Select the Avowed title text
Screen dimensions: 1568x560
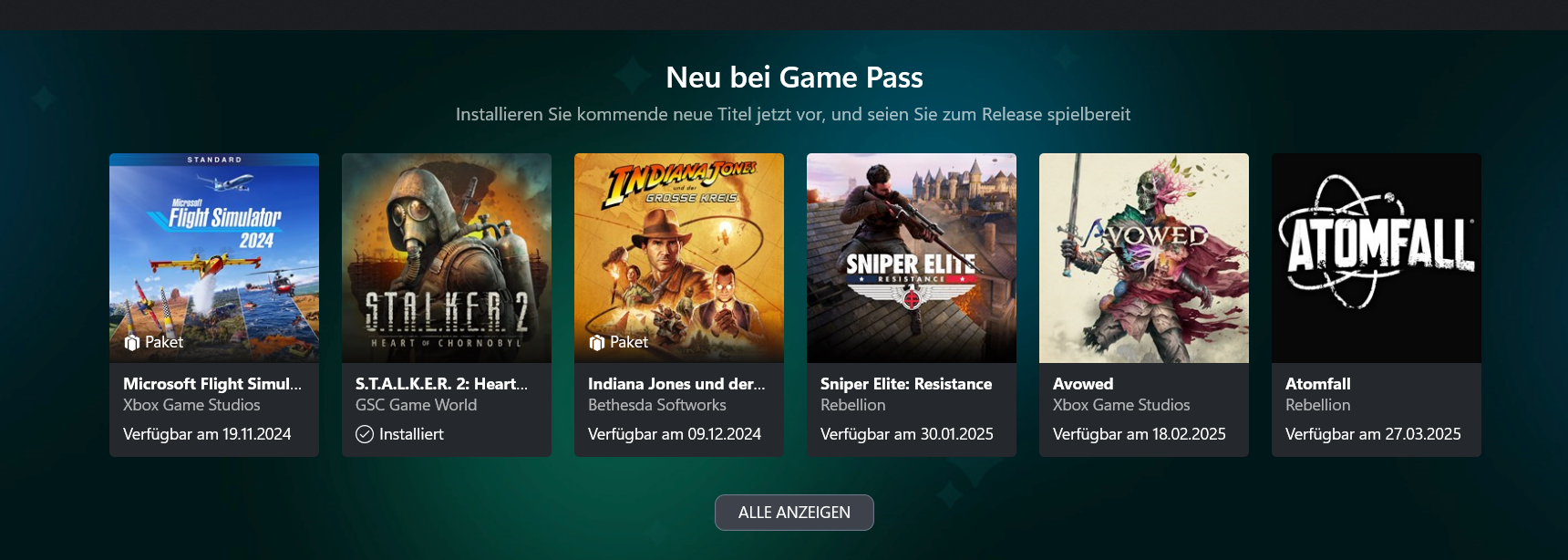point(1083,384)
